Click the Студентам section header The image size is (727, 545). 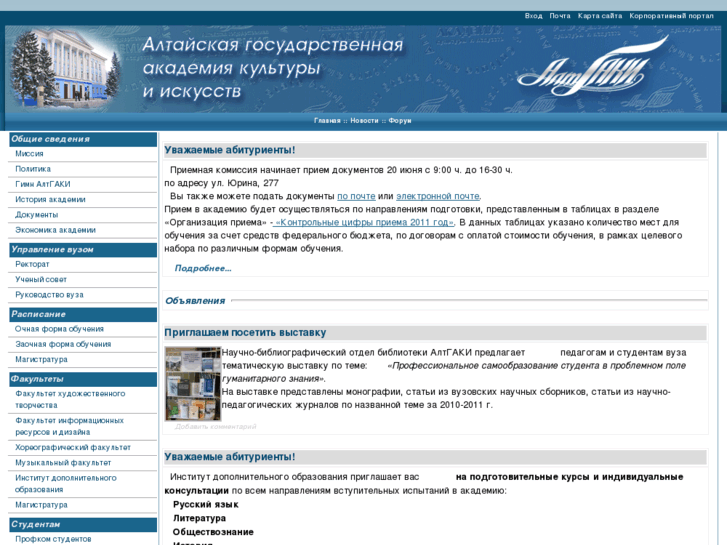tap(83, 525)
